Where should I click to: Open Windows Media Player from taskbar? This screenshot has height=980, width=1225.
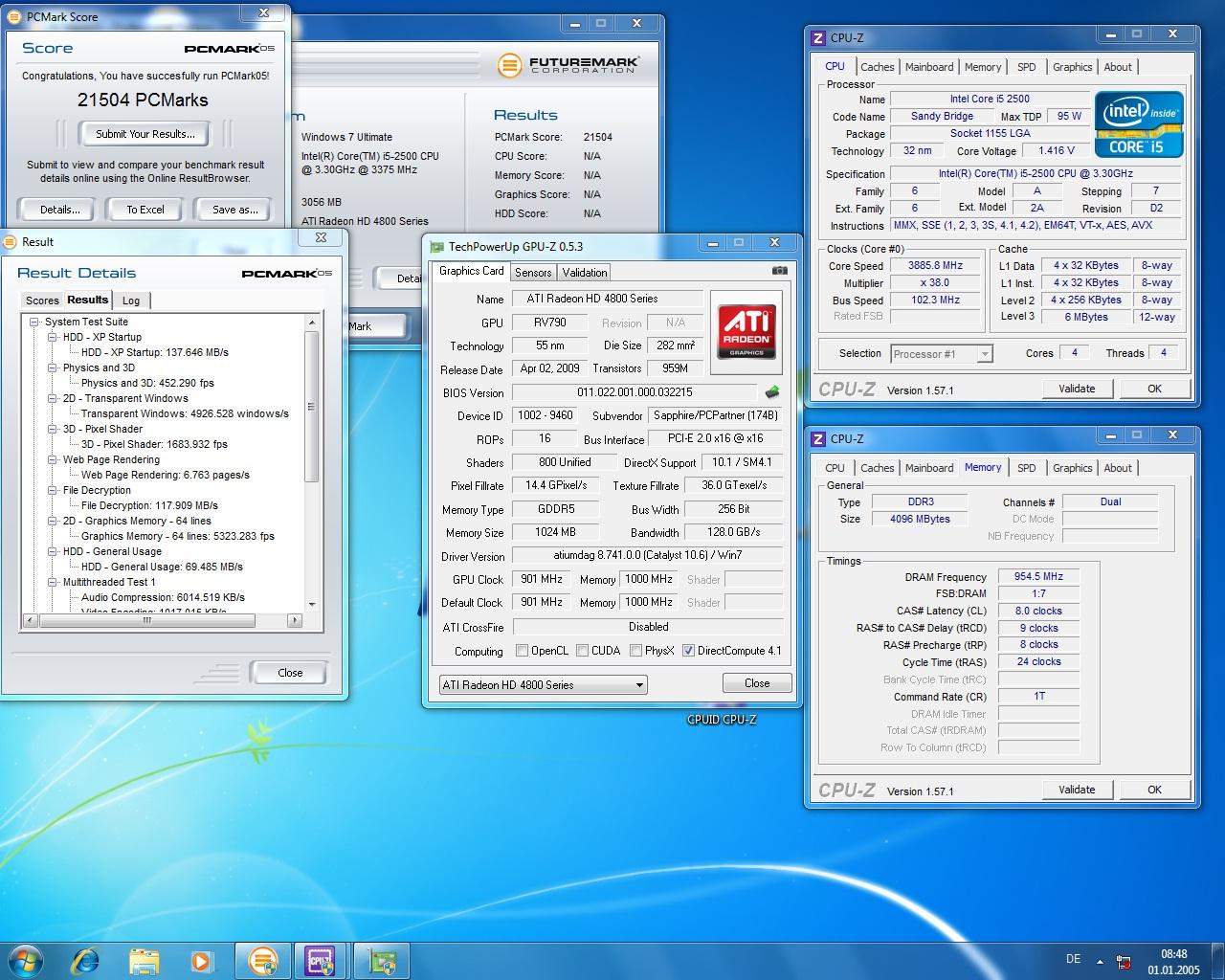pyautogui.click(x=201, y=960)
